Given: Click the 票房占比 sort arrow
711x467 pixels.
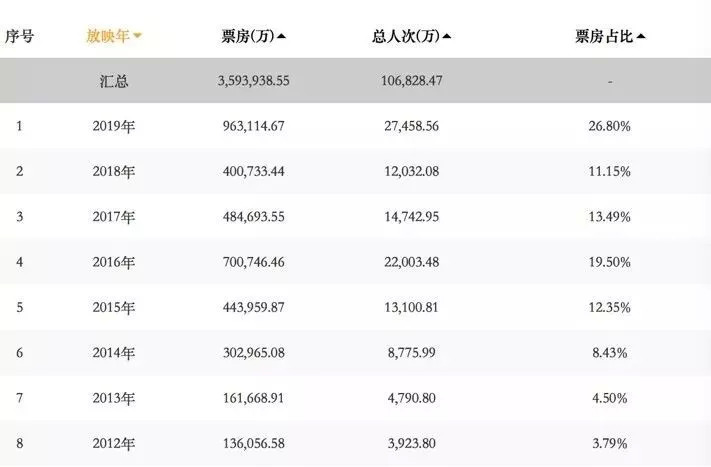Looking at the screenshot, I should (641, 37).
